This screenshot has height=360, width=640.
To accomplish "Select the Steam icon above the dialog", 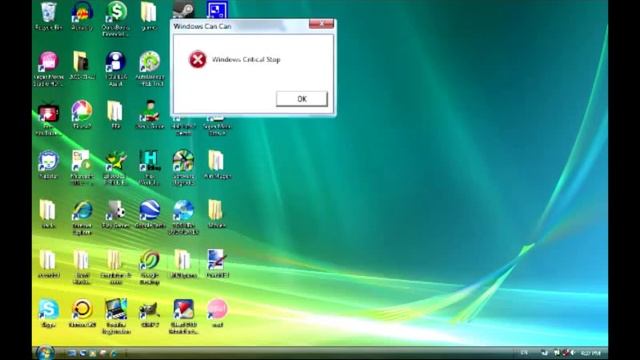I will tap(183, 10).
